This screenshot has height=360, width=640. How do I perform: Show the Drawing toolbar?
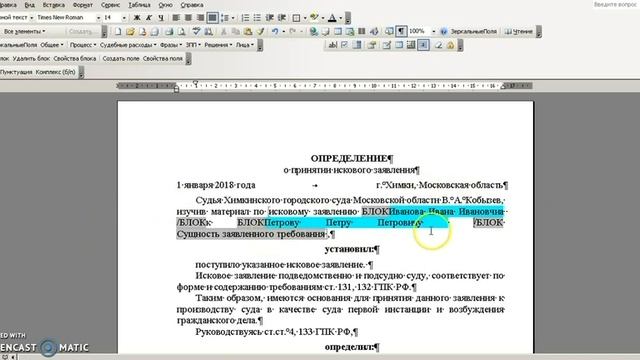coord(373,31)
